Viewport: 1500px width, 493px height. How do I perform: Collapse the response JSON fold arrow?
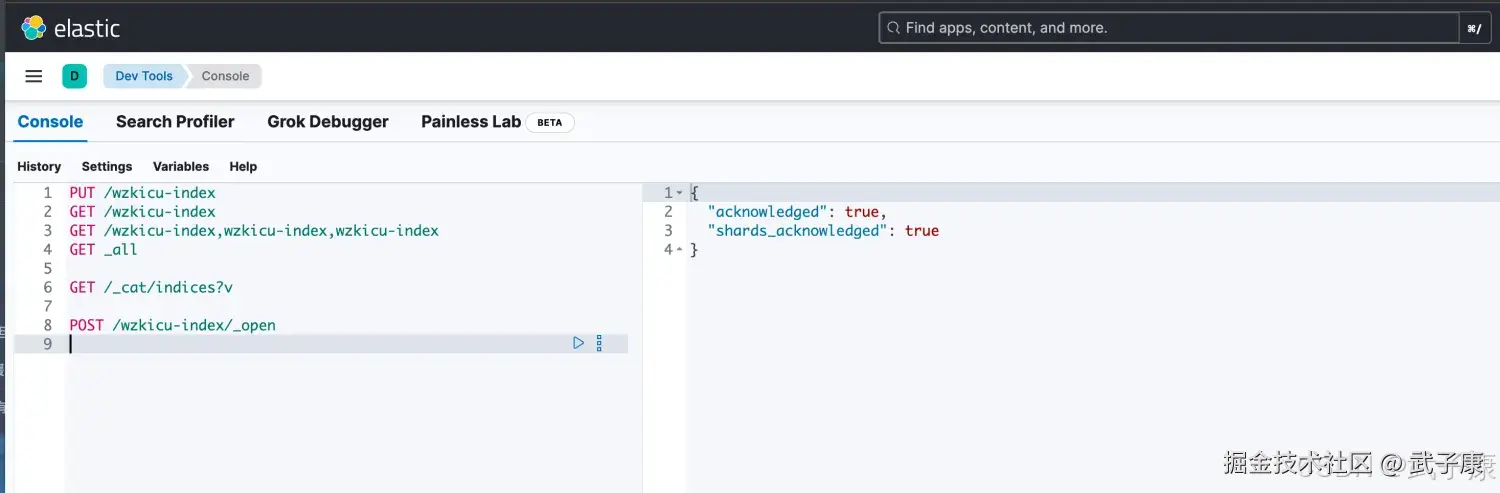680,193
